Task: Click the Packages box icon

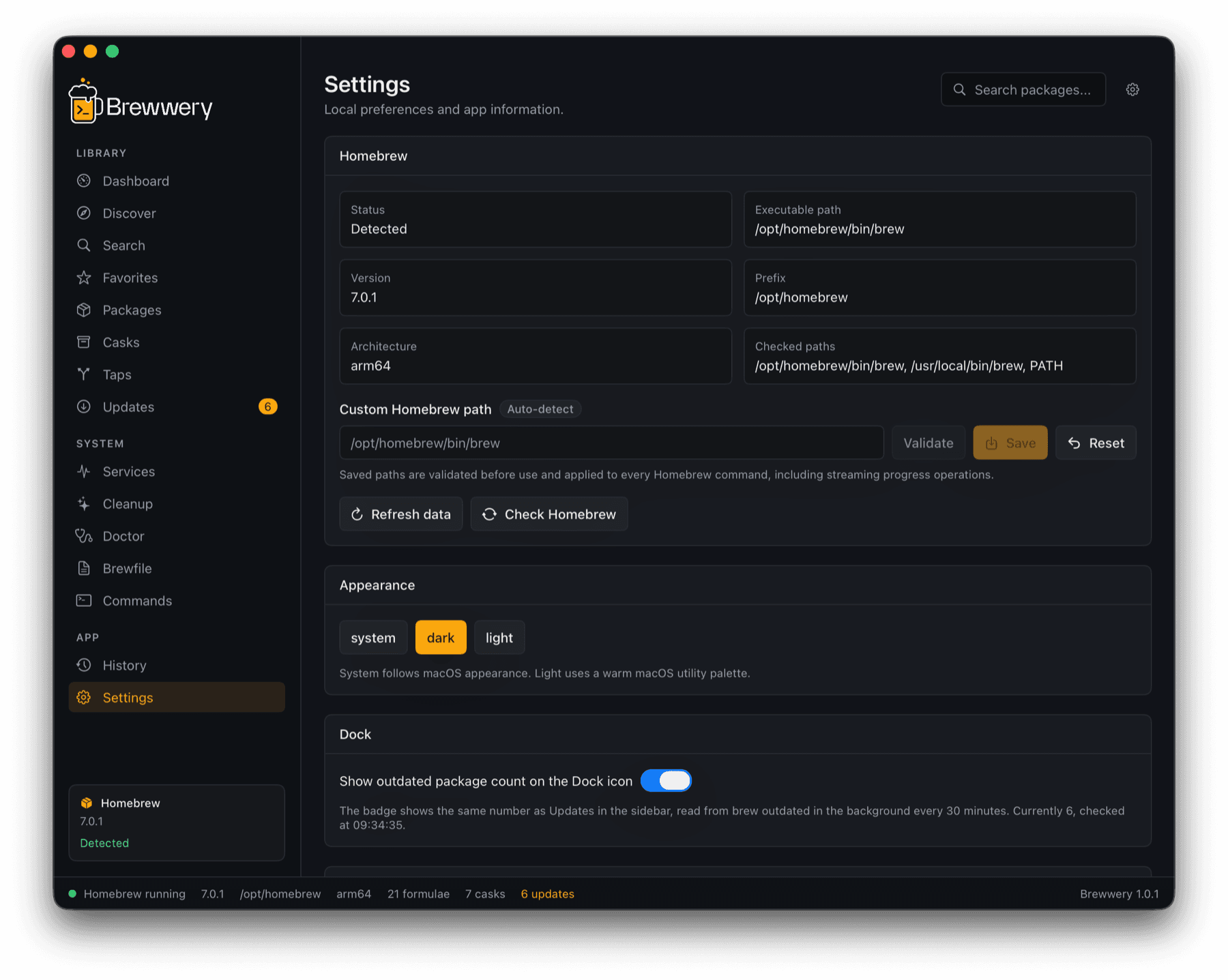Action: (x=84, y=310)
